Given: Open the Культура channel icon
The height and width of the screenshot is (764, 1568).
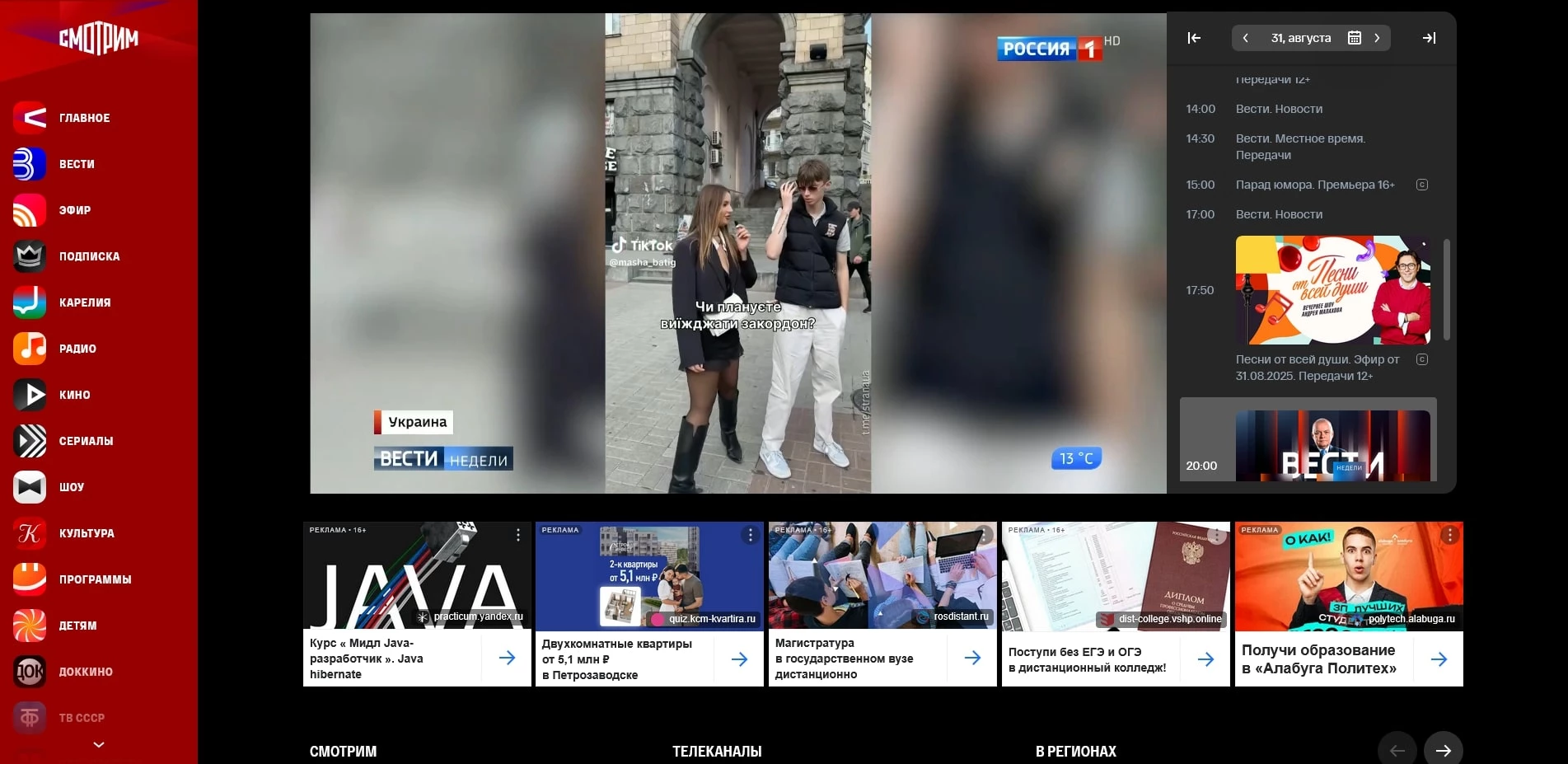Looking at the screenshot, I should pyautogui.click(x=29, y=533).
